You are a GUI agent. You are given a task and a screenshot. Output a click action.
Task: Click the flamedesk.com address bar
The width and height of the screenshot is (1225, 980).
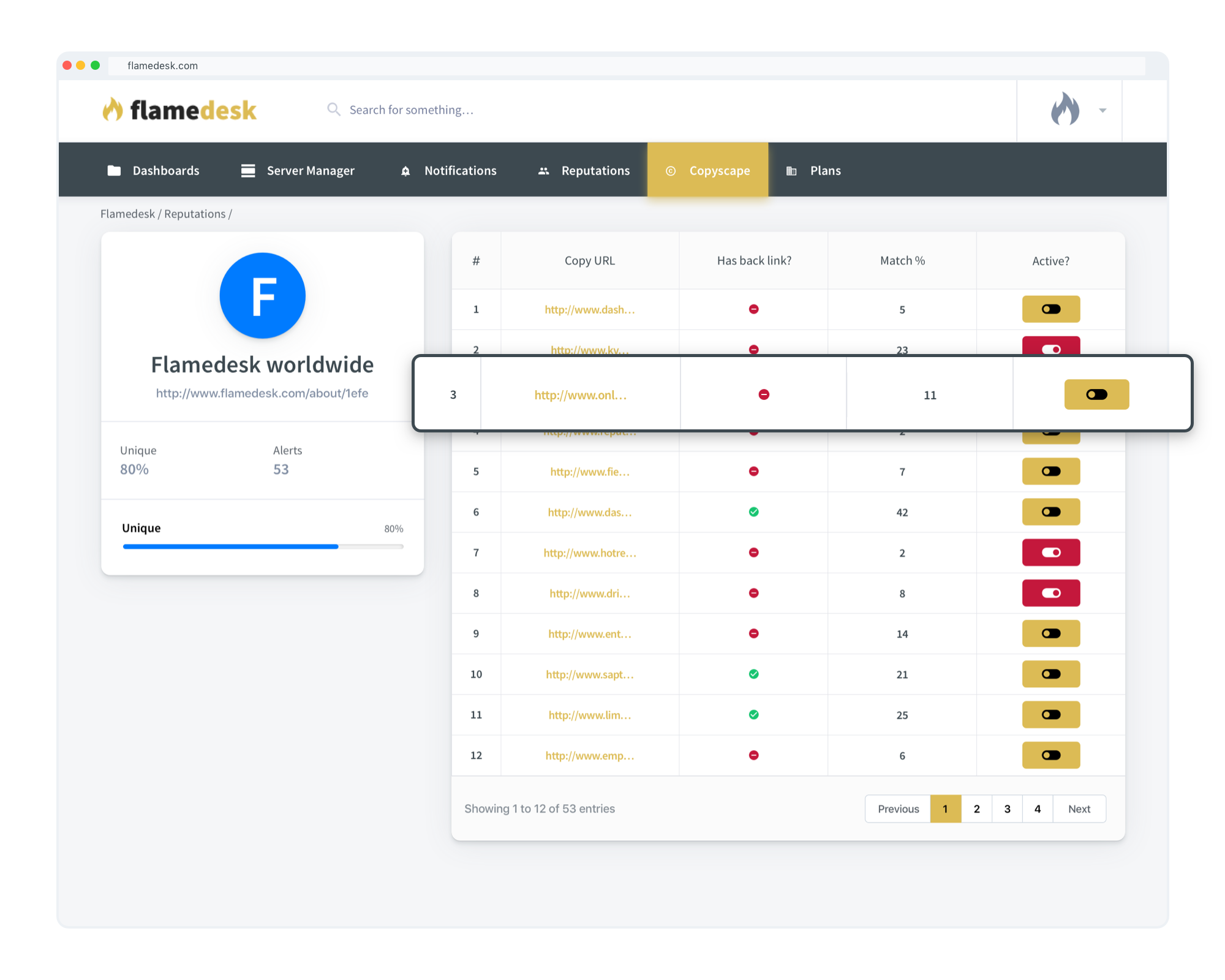(x=626, y=66)
